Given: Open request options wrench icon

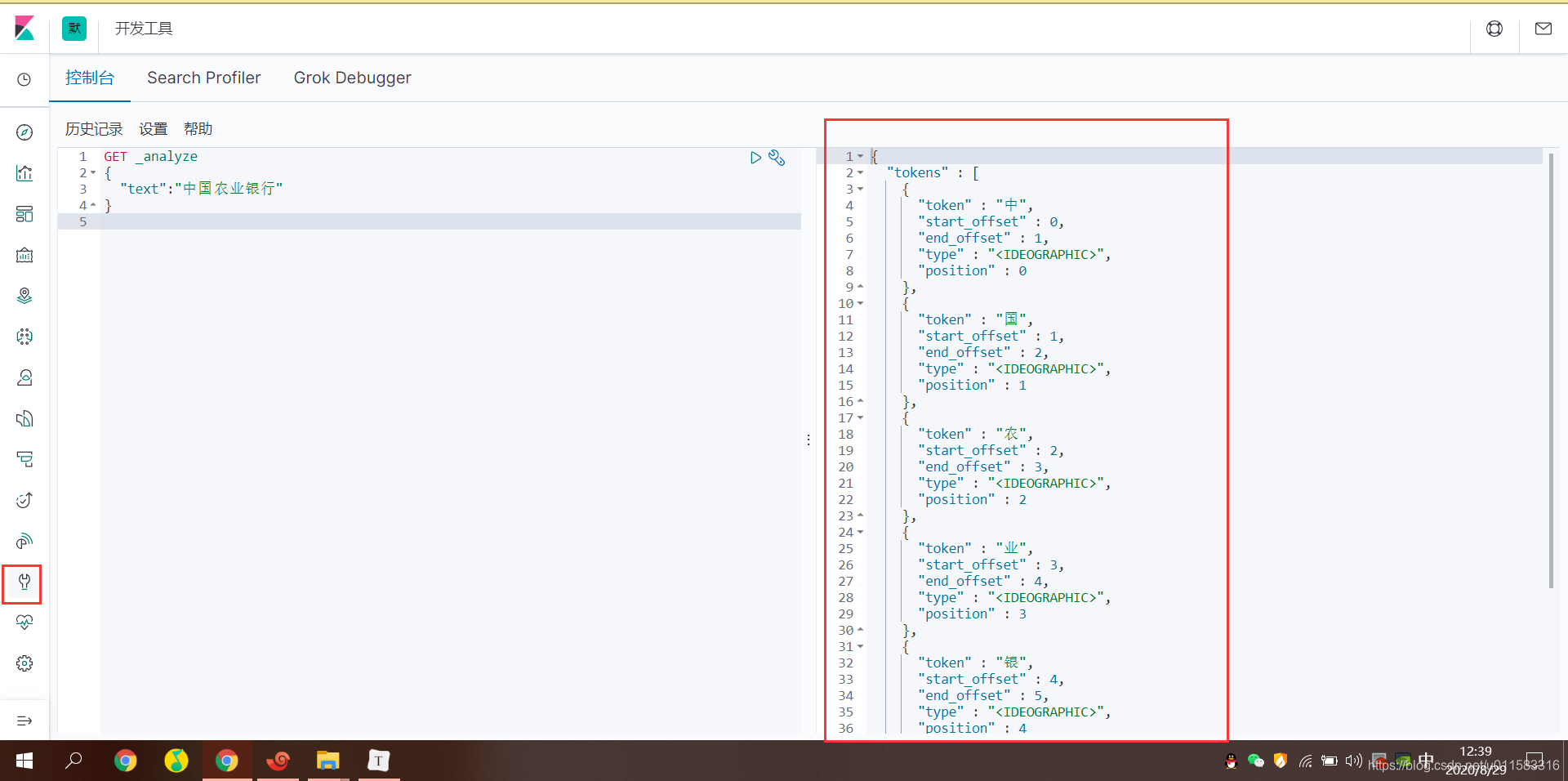Looking at the screenshot, I should [777, 158].
